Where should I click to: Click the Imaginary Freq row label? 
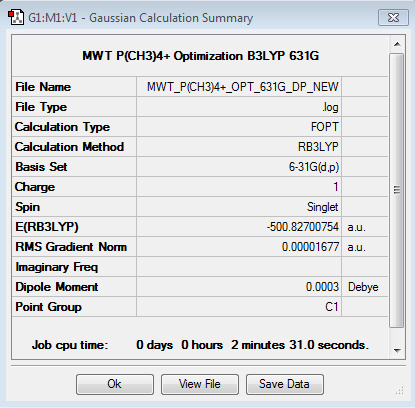pos(57,267)
